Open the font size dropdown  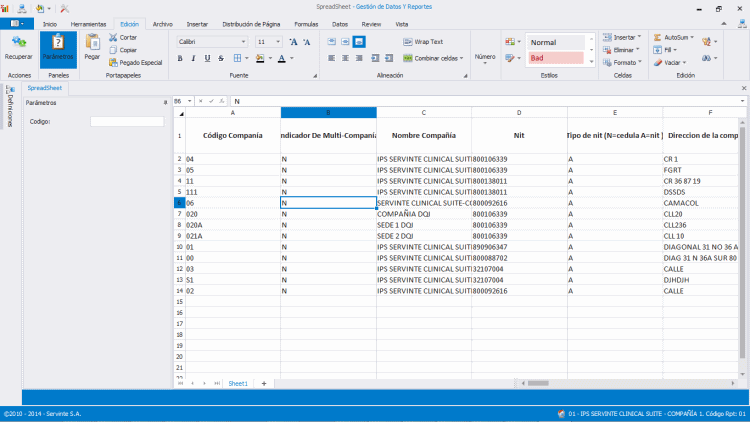(278, 42)
